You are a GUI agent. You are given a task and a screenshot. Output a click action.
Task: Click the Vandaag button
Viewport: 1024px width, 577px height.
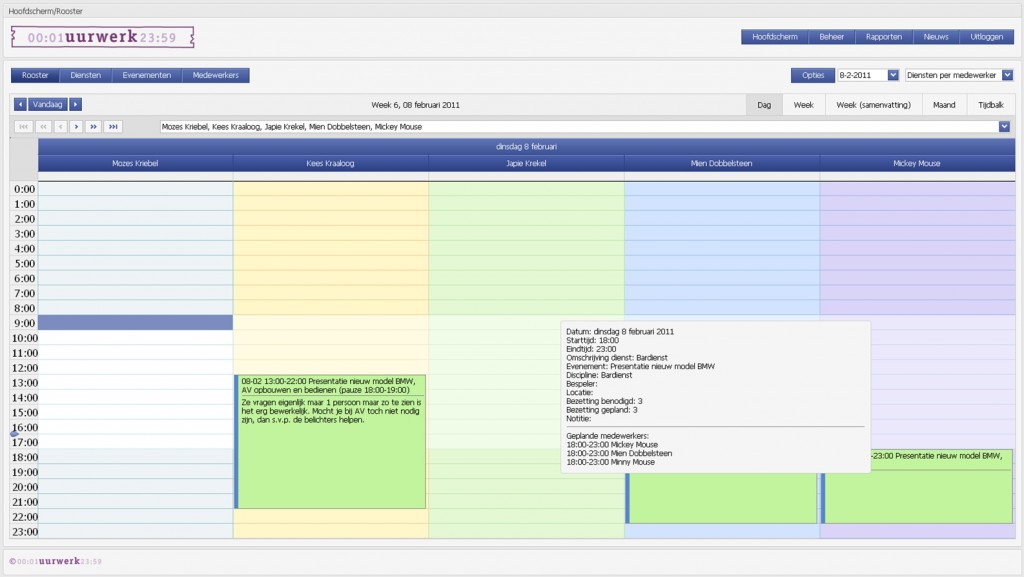[48, 104]
